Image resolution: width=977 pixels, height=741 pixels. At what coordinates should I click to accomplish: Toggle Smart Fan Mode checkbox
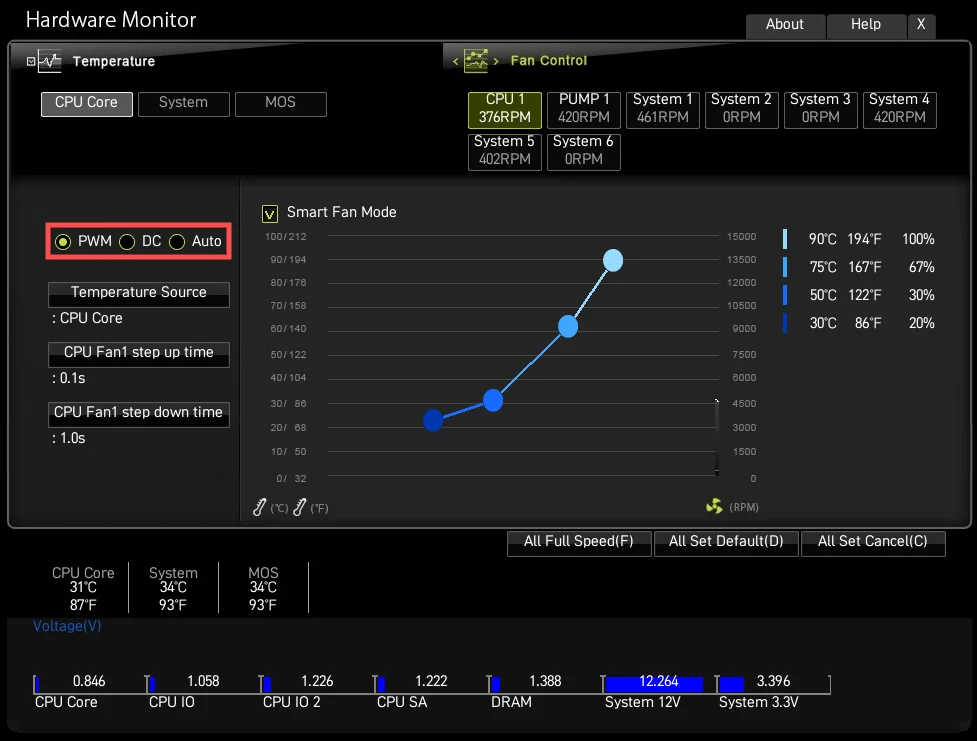coord(269,213)
